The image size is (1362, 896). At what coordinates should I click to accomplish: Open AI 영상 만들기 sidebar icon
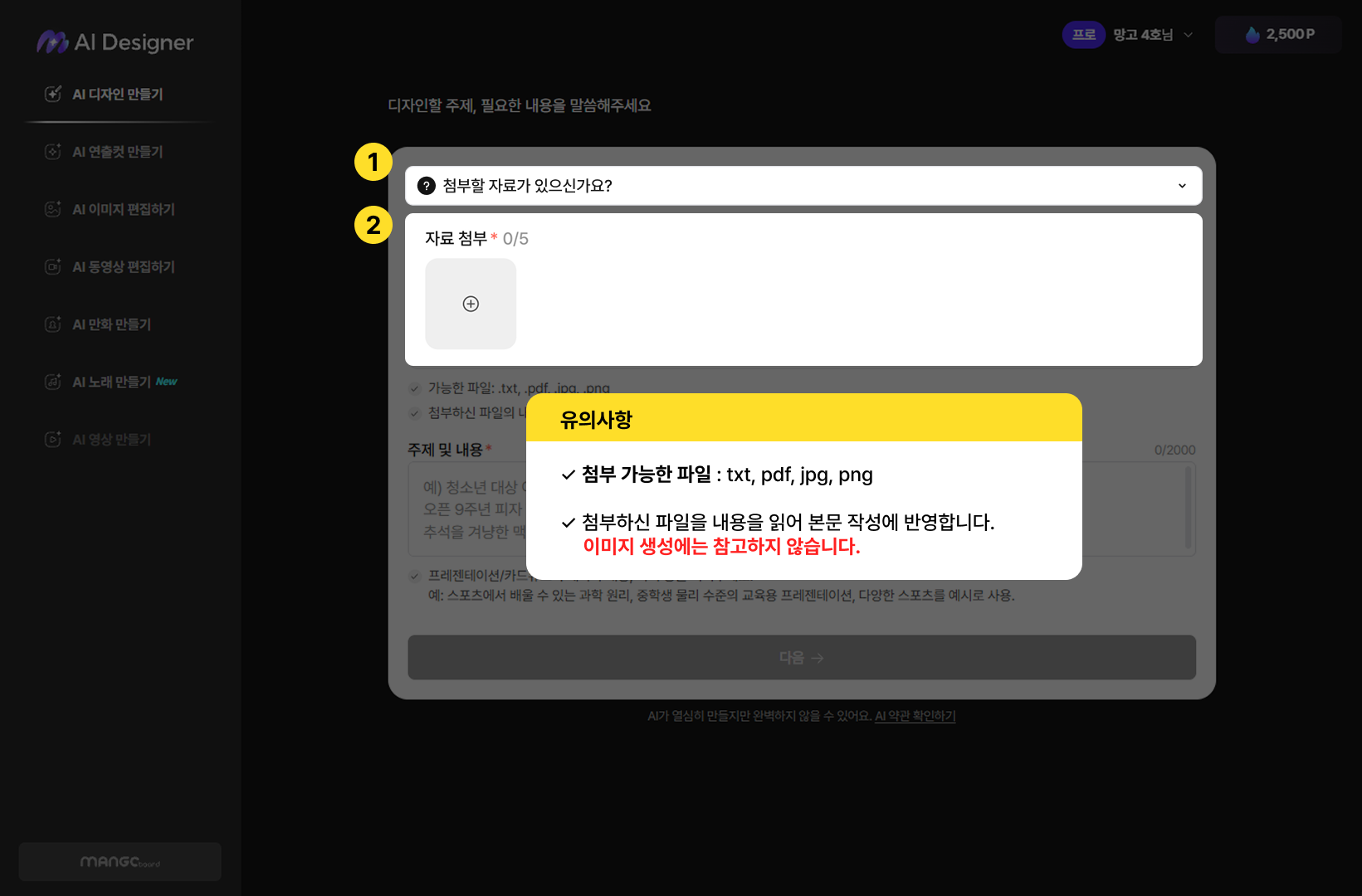(x=52, y=439)
